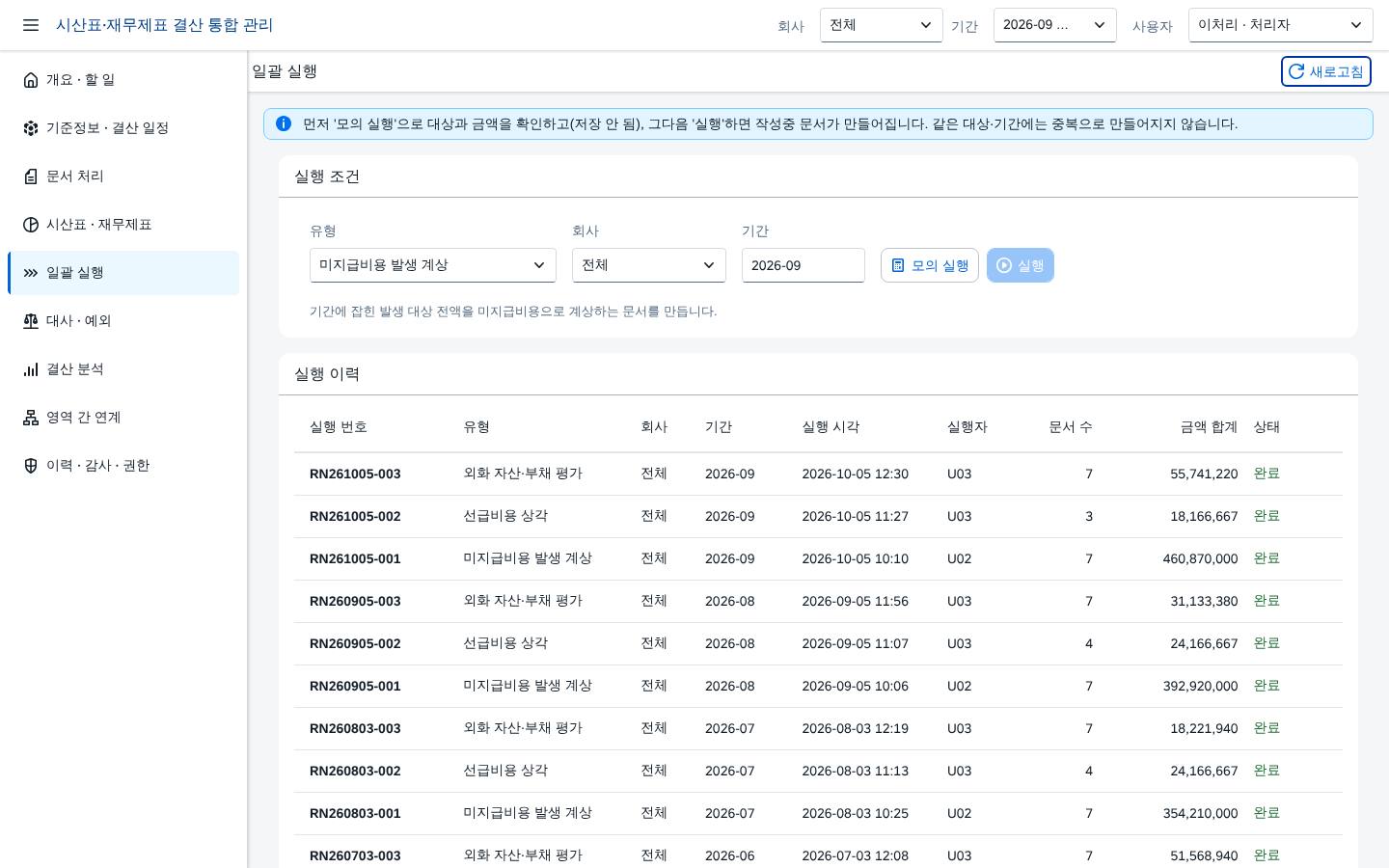Click the amount 460,870,000
This screenshot has width=1389, height=868.
(1200, 558)
